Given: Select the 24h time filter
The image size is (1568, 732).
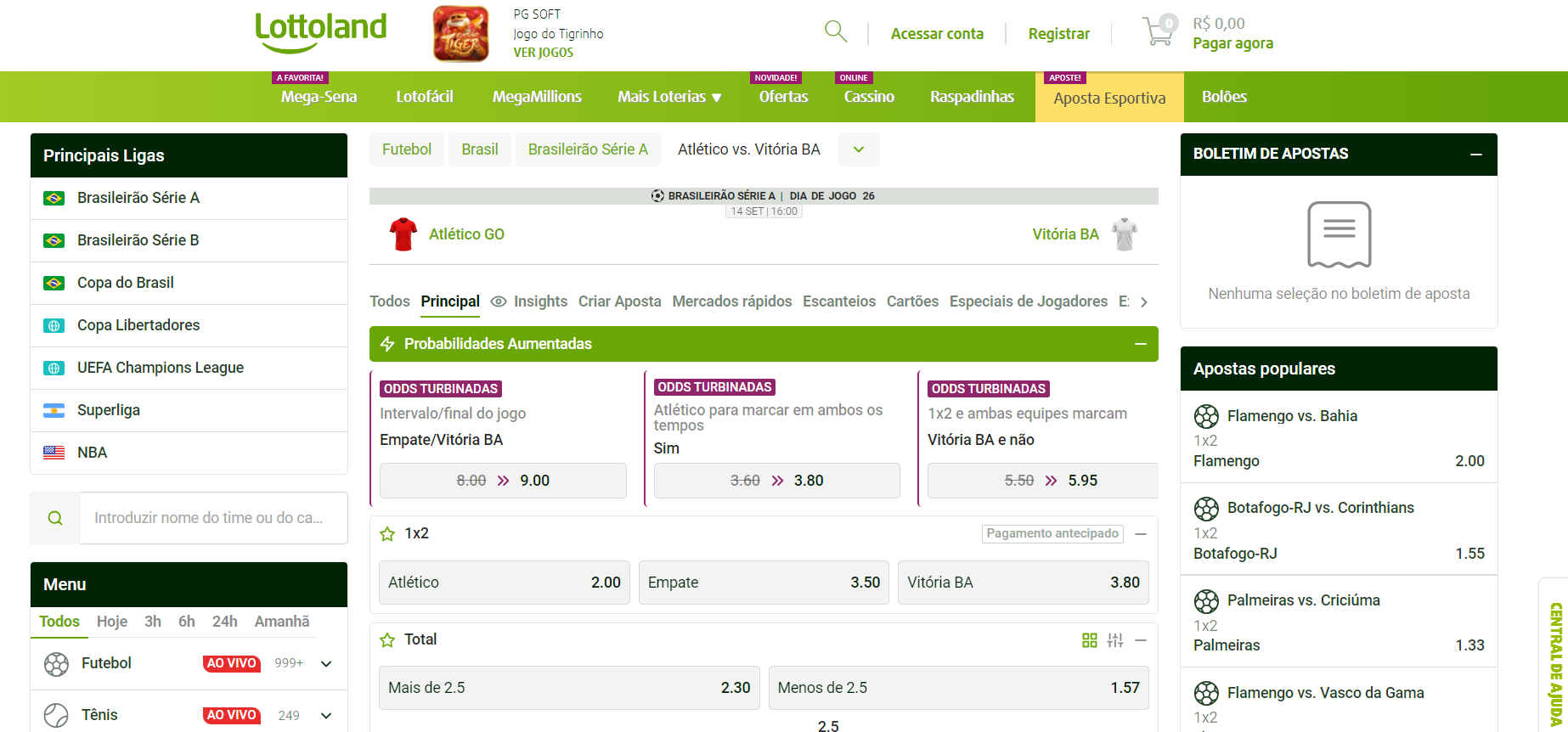Looking at the screenshot, I should 224,622.
